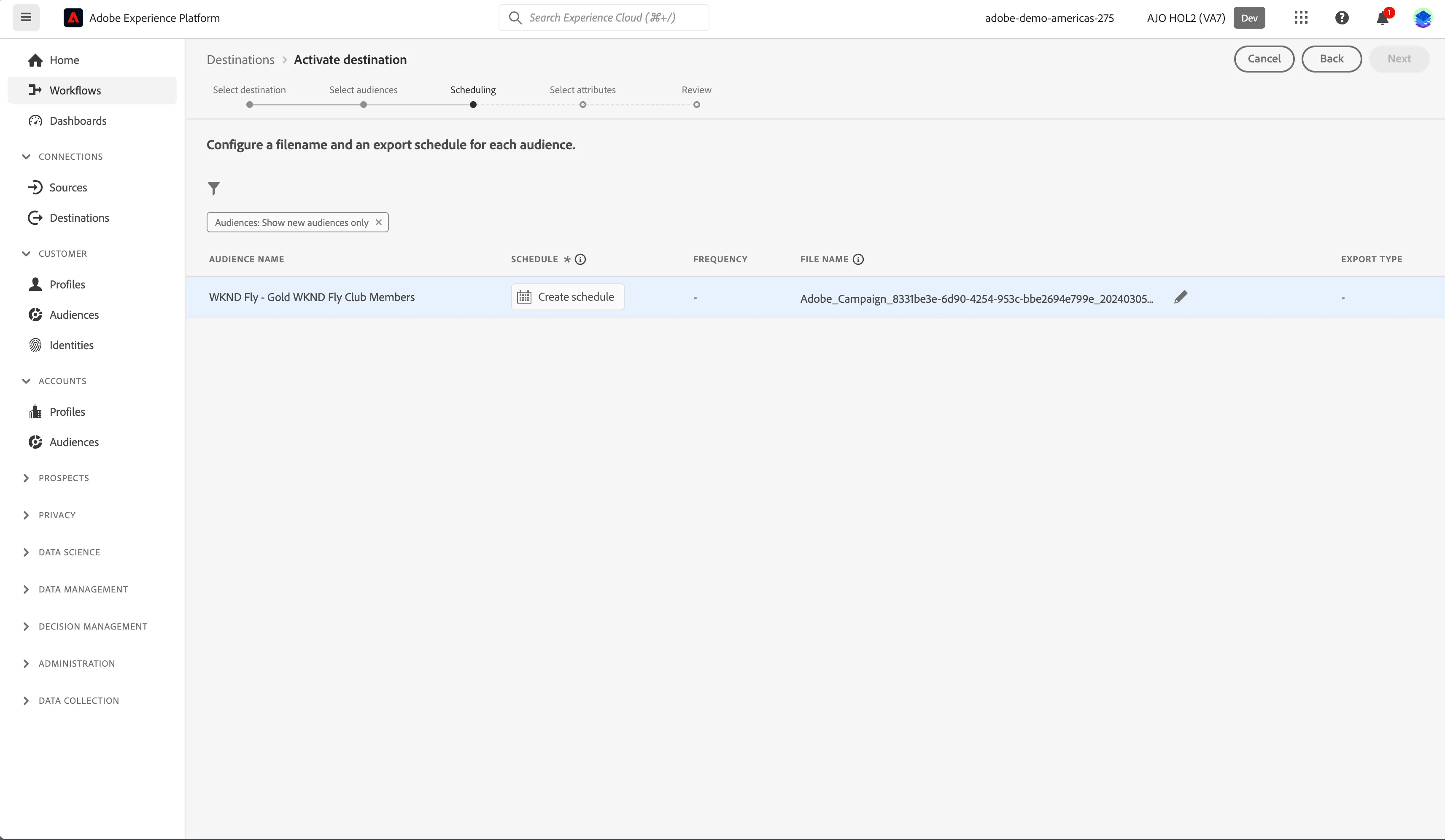Image resolution: width=1445 pixels, height=840 pixels.
Task: Expand the Administration section
Action: (26, 663)
